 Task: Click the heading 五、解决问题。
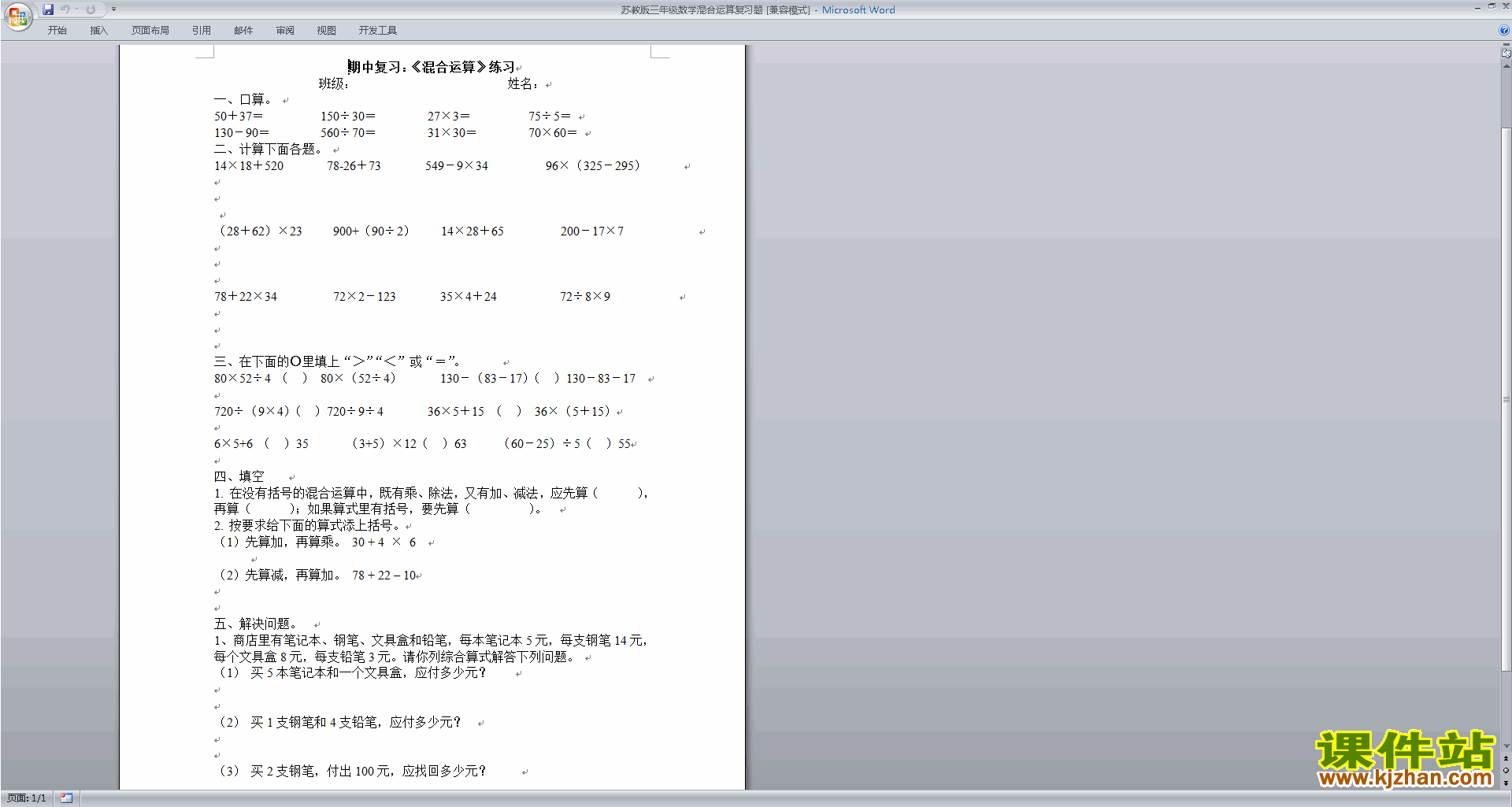click(256, 624)
